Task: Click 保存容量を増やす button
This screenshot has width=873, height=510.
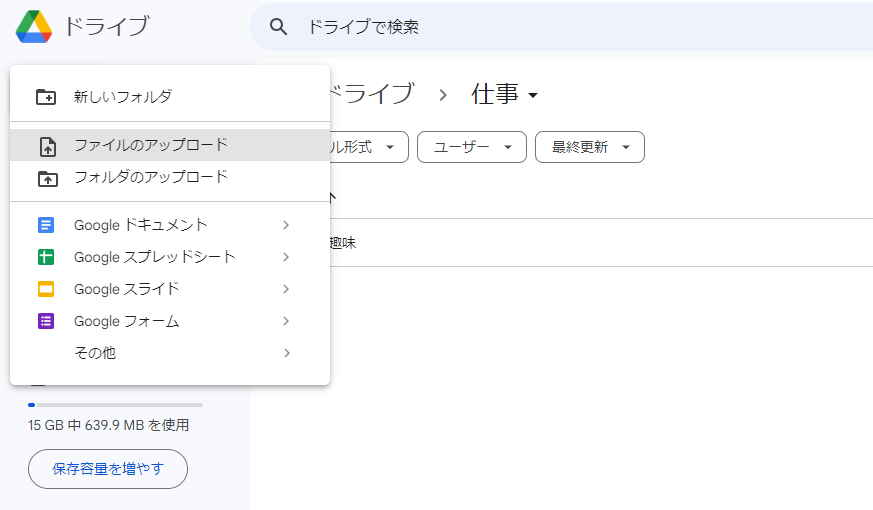Action: click(108, 469)
